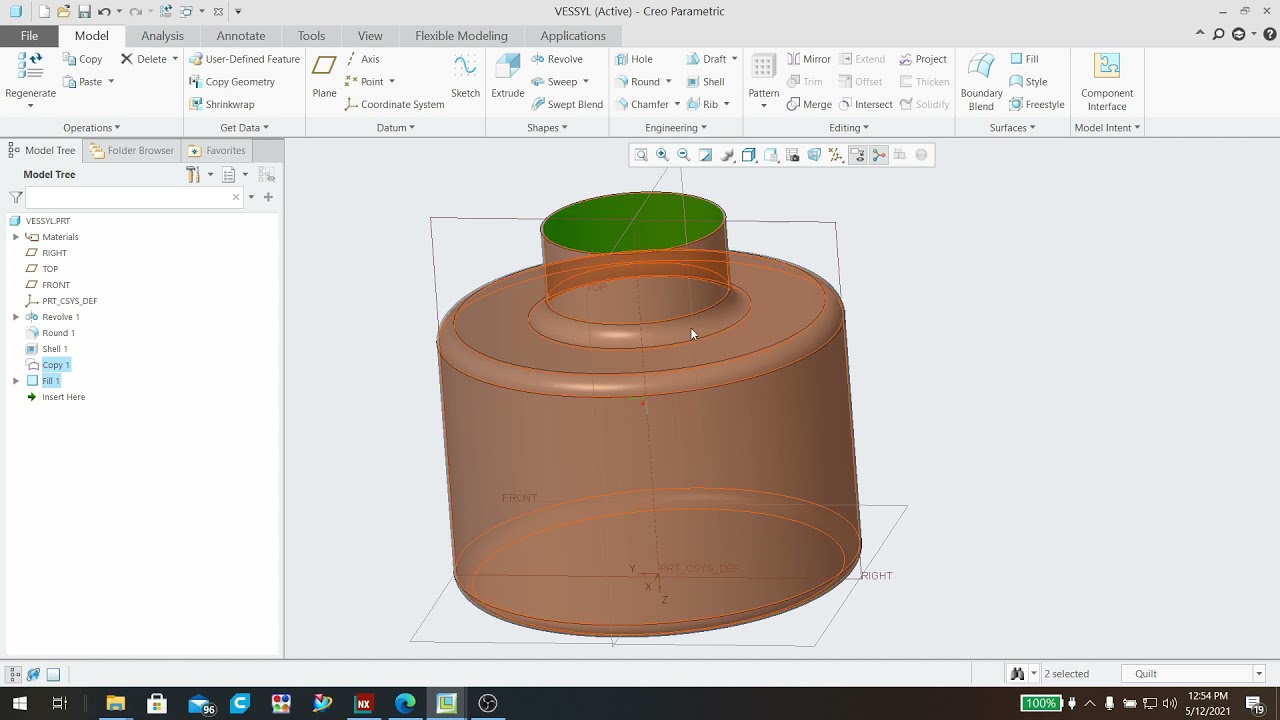Open the File menu
This screenshot has height=720, width=1280.
pyautogui.click(x=29, y=36)
